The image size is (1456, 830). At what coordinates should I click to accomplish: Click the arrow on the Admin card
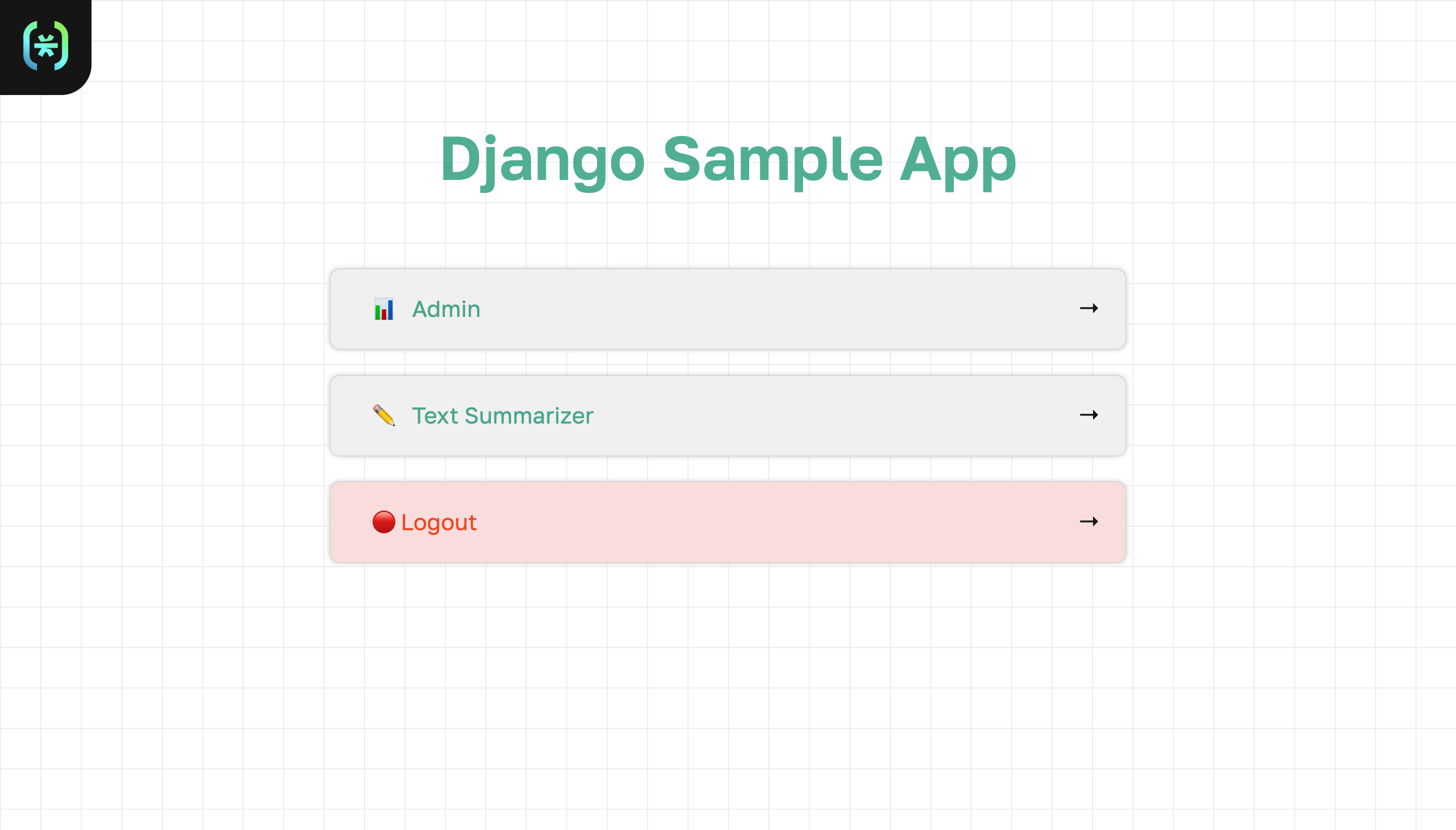pos(1089,308)
